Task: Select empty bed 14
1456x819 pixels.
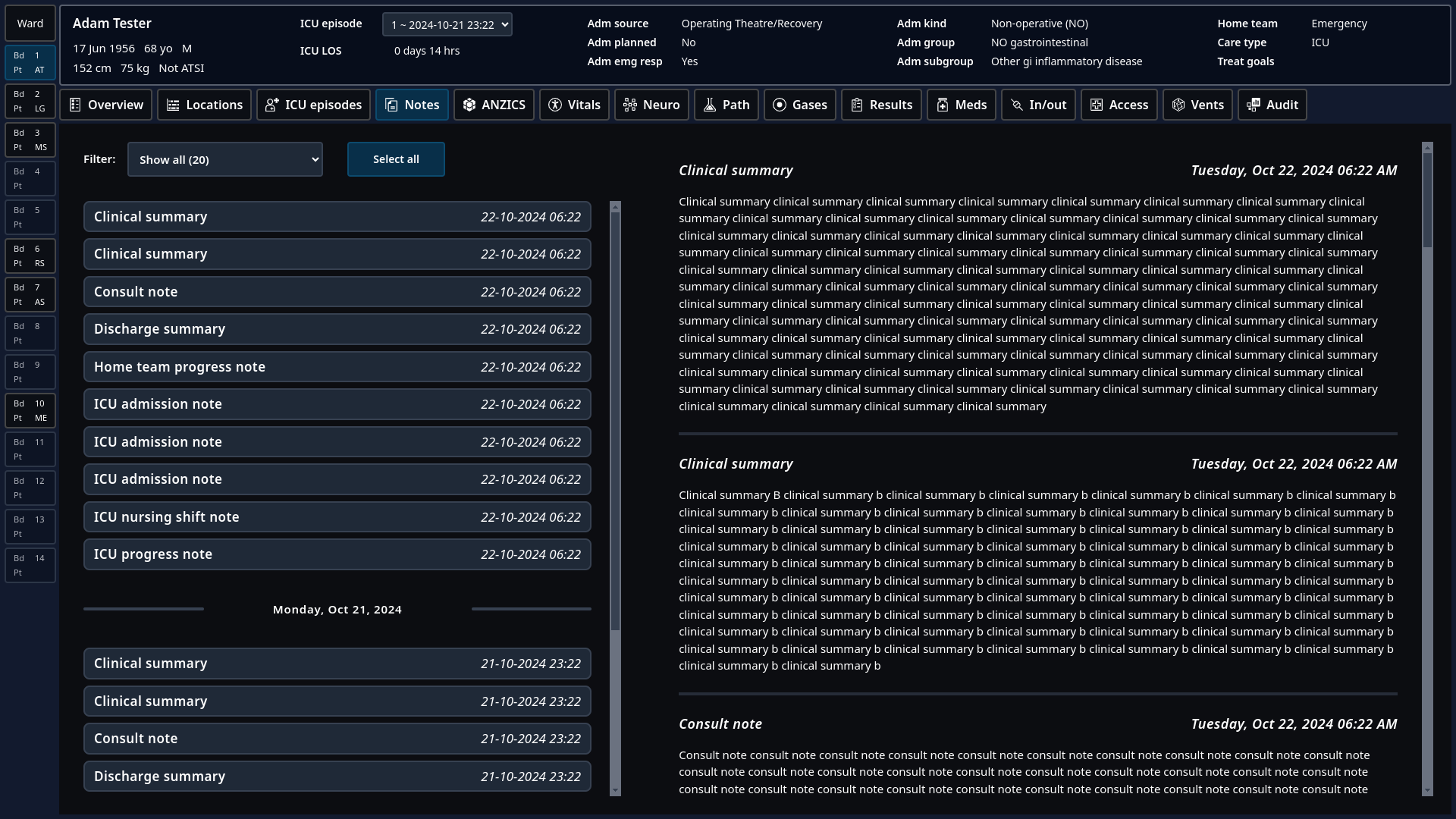Action: point(30,565)
